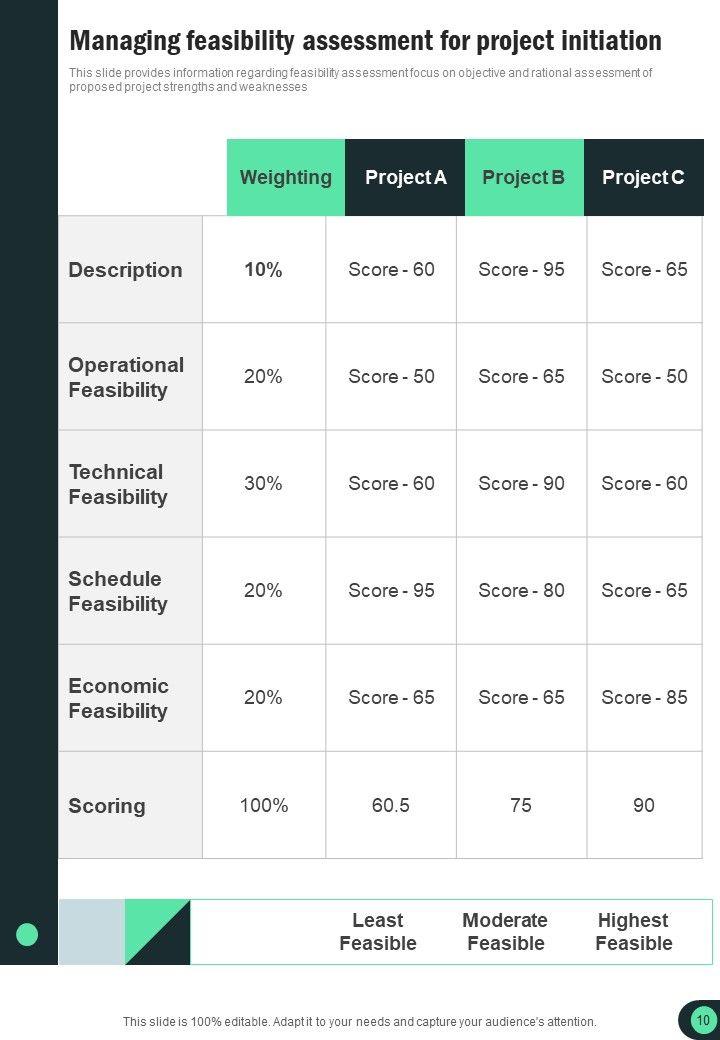Click the slide title about feasibility assessment

coord(366,41)
